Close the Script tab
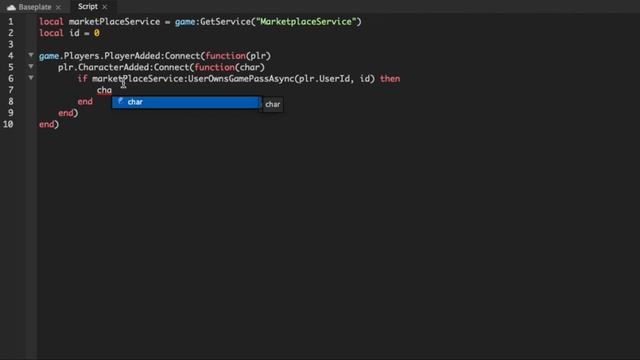 click(x=105, y=7)
